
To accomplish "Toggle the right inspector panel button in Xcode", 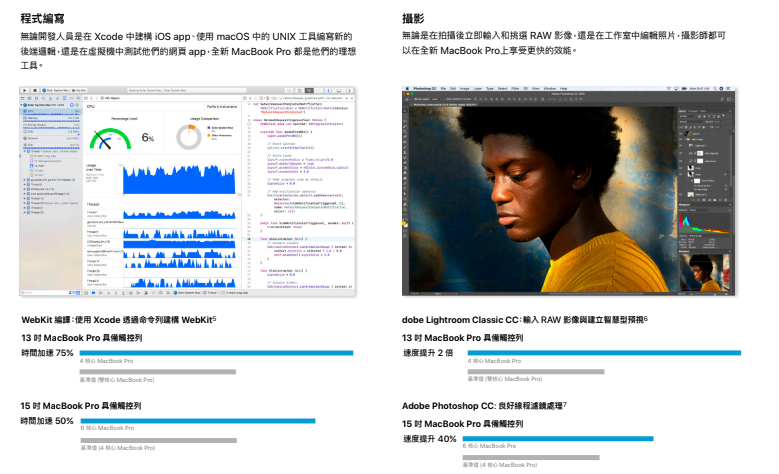I will [348, 90].
